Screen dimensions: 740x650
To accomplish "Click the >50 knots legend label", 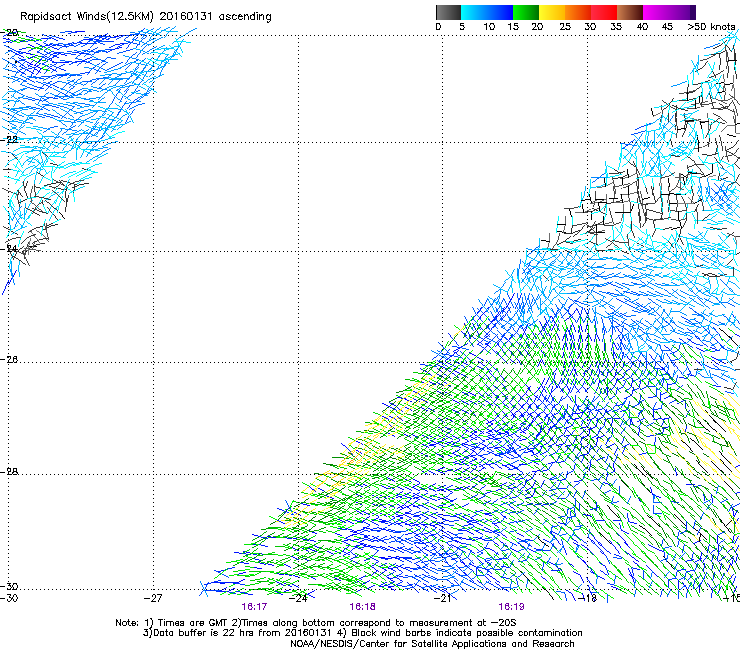I will [711, 27].
